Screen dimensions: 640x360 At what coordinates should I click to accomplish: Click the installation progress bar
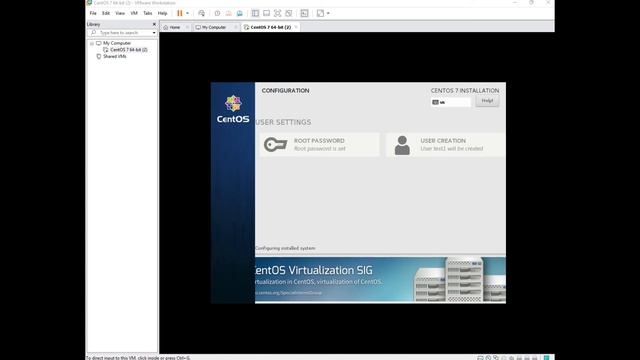click(x=380, y=255)
